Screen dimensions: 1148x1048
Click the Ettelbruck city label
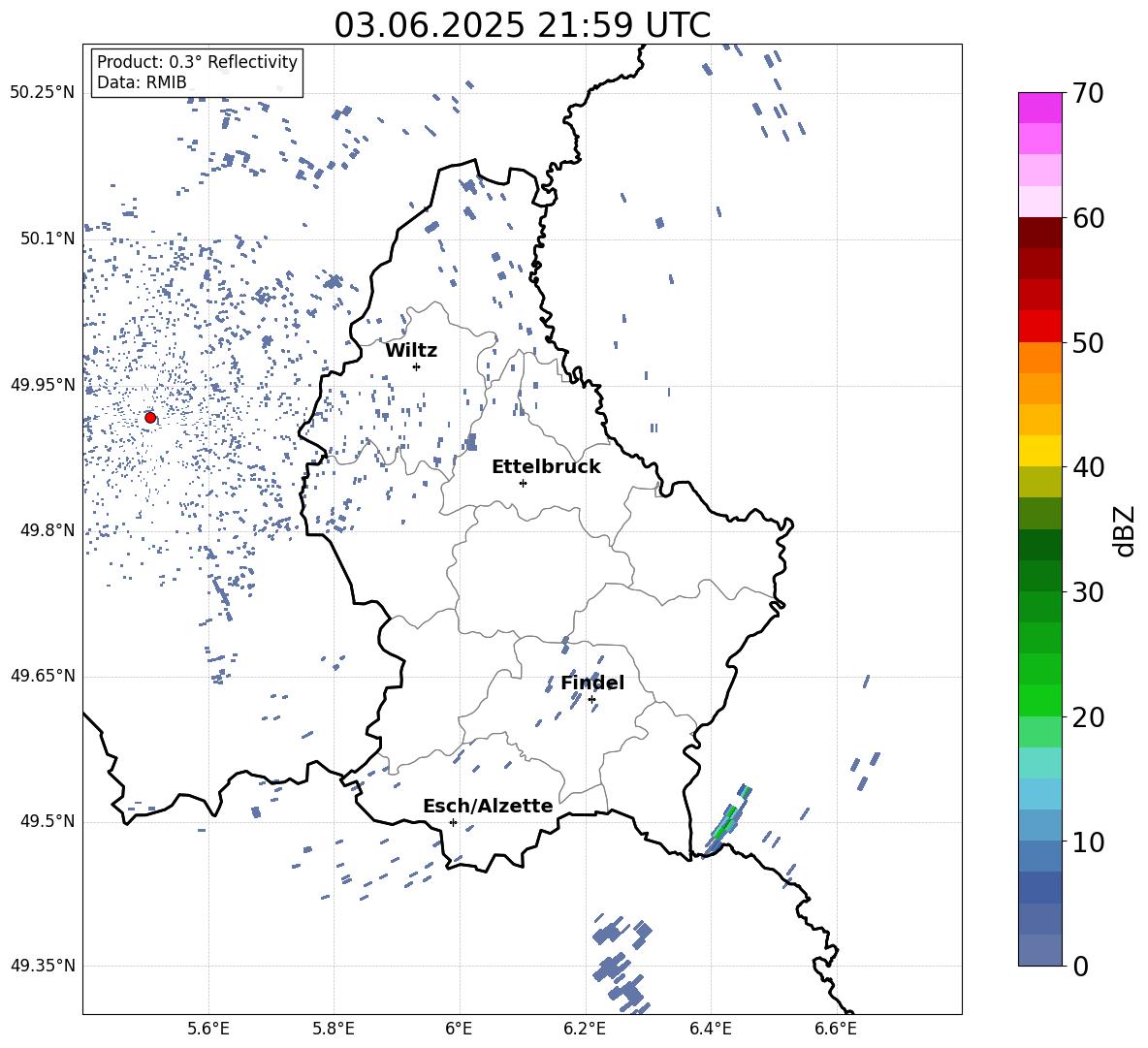tap(546, 467)
